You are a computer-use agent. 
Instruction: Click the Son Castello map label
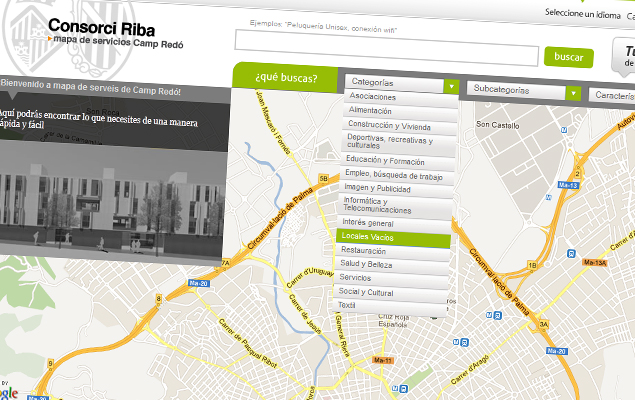[498, 125]
